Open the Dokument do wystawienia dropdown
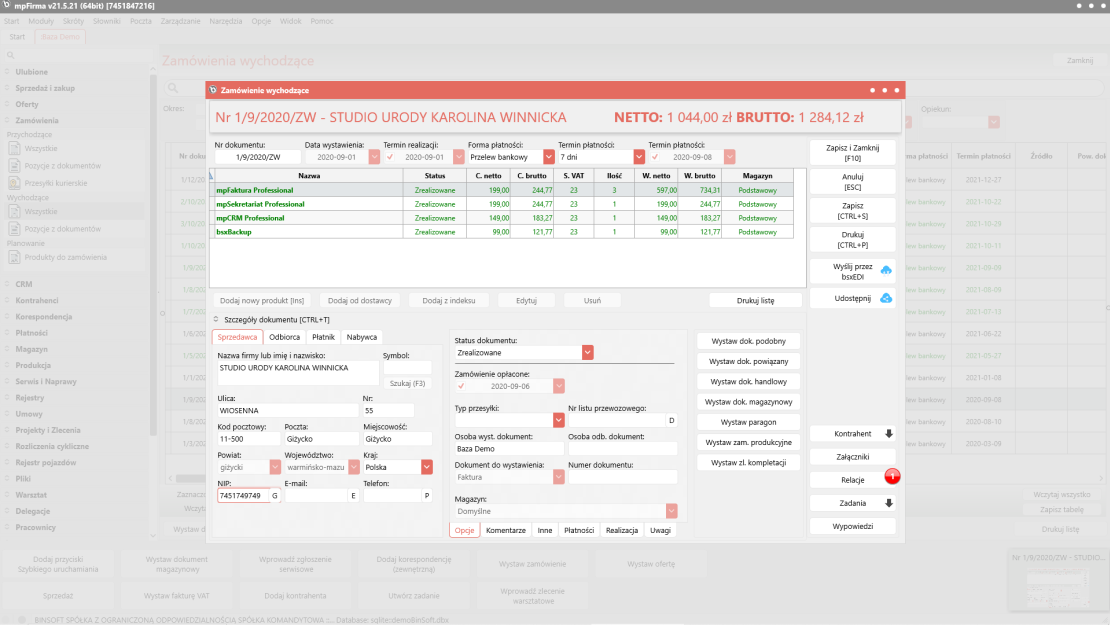 559,477
